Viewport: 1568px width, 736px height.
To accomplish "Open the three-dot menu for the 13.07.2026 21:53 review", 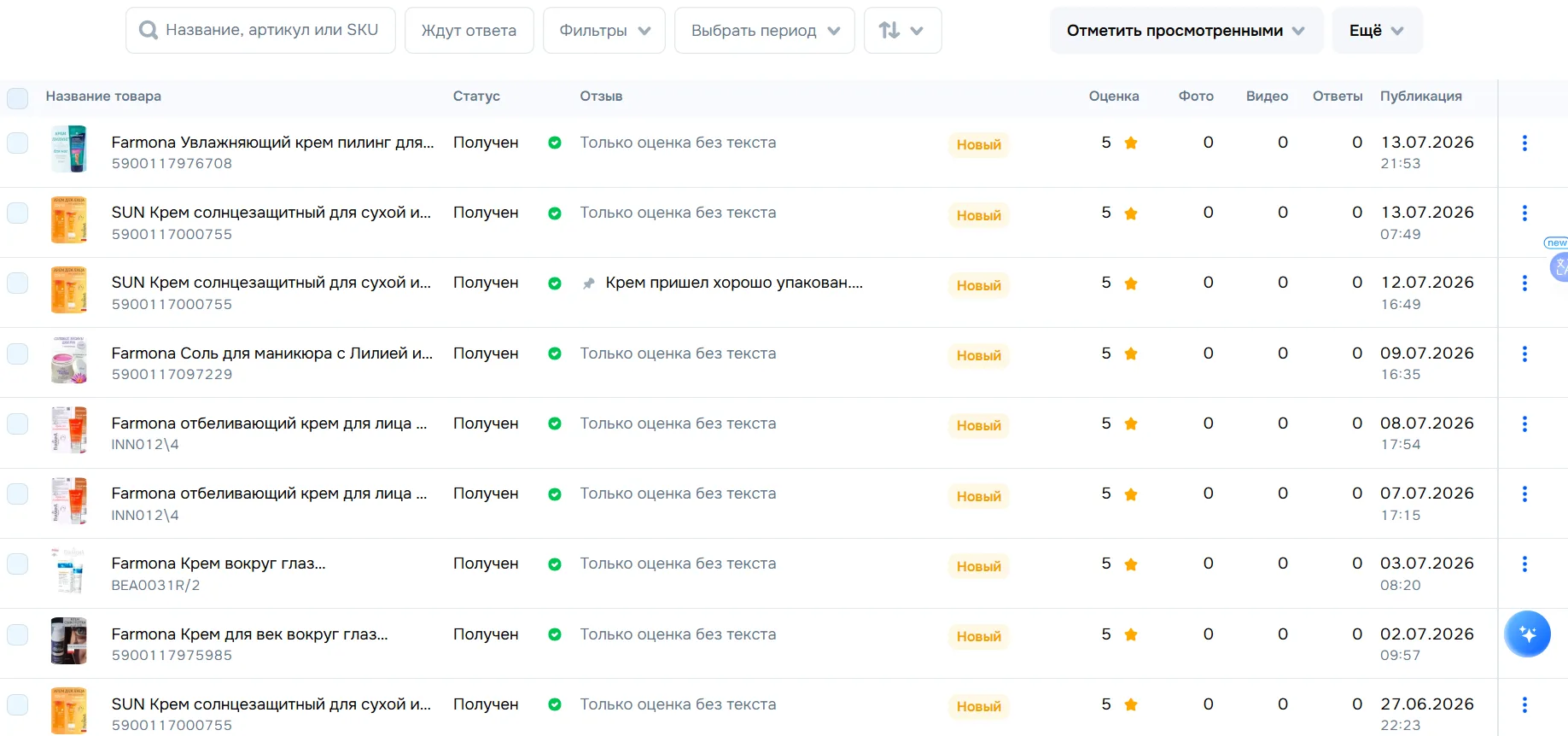I will [x=1524, y=143].
